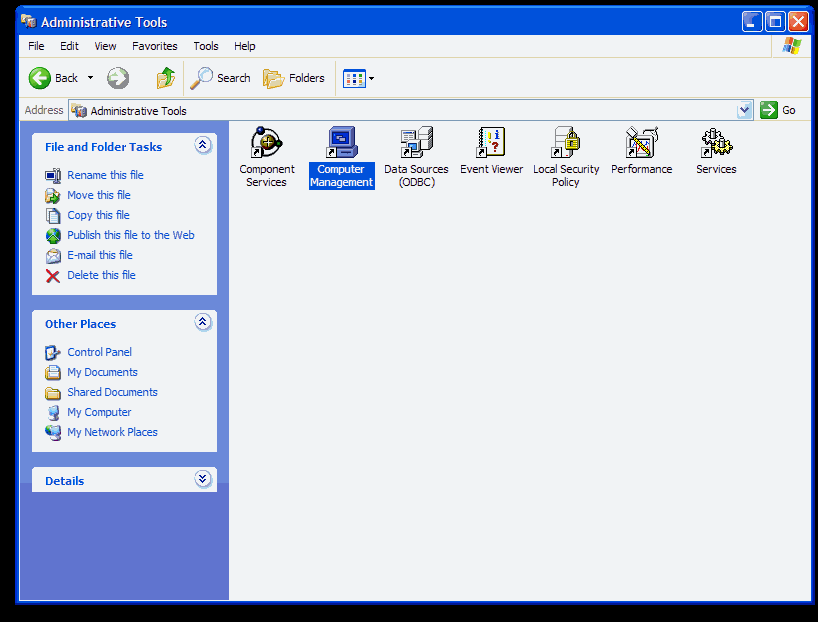Maximize the Administrative Tools window
The height and width of the screenshot is (622, 818).
click(x=775, y=21)
